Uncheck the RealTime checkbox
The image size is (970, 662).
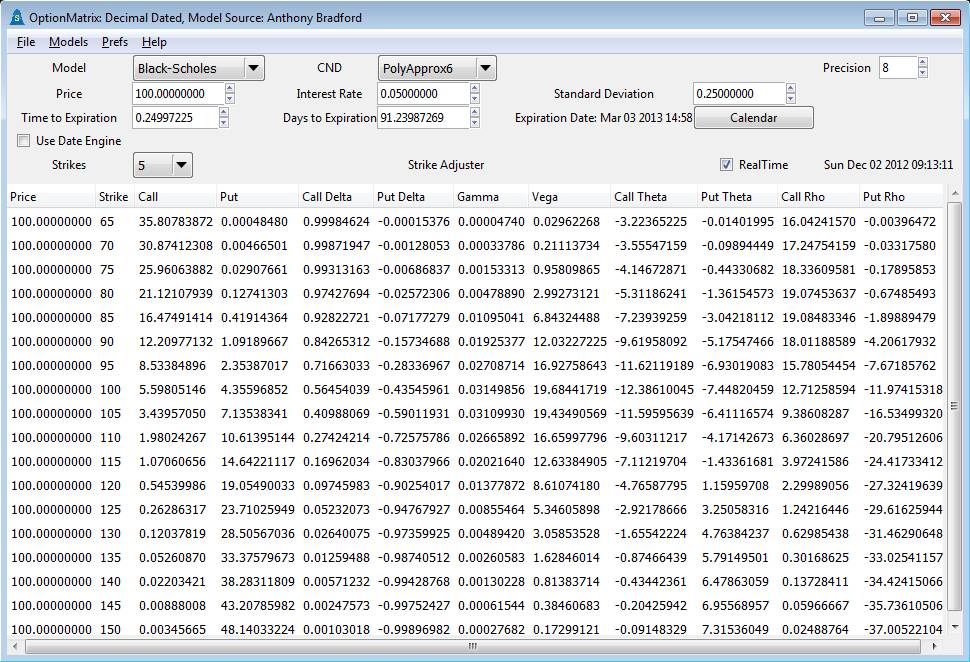pyautogui.click(x=727, y=165)
